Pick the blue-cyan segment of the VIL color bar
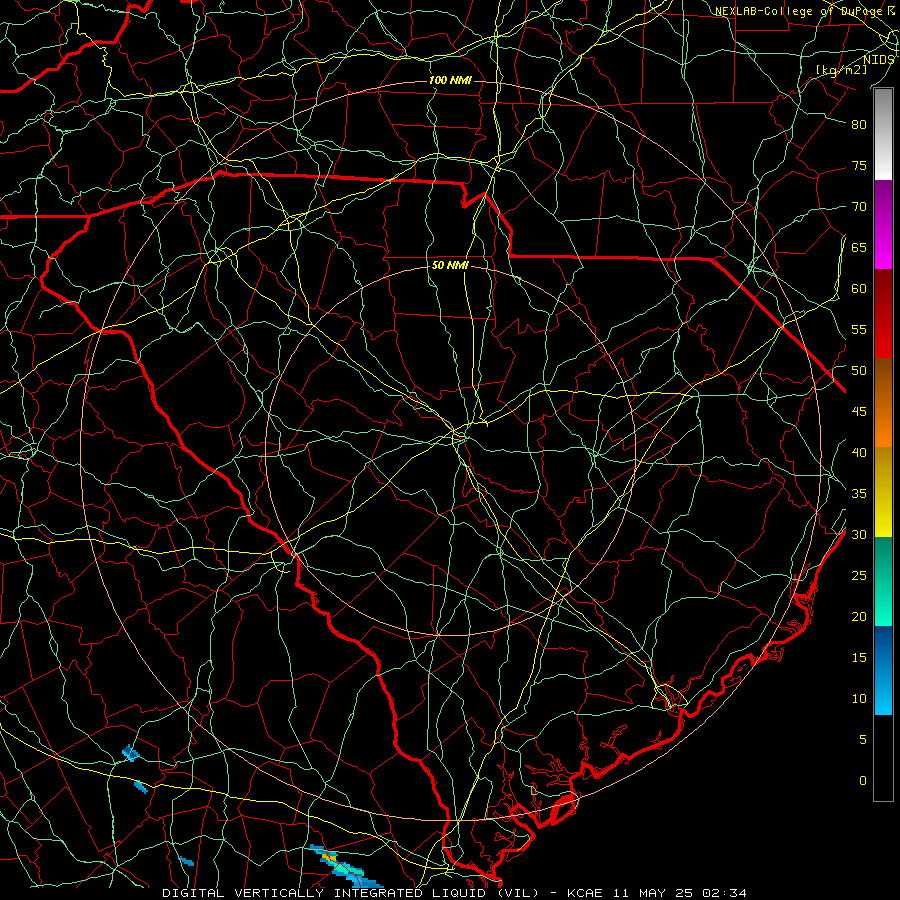This screenshot has height=900, width=900. (x=883, y=670)
